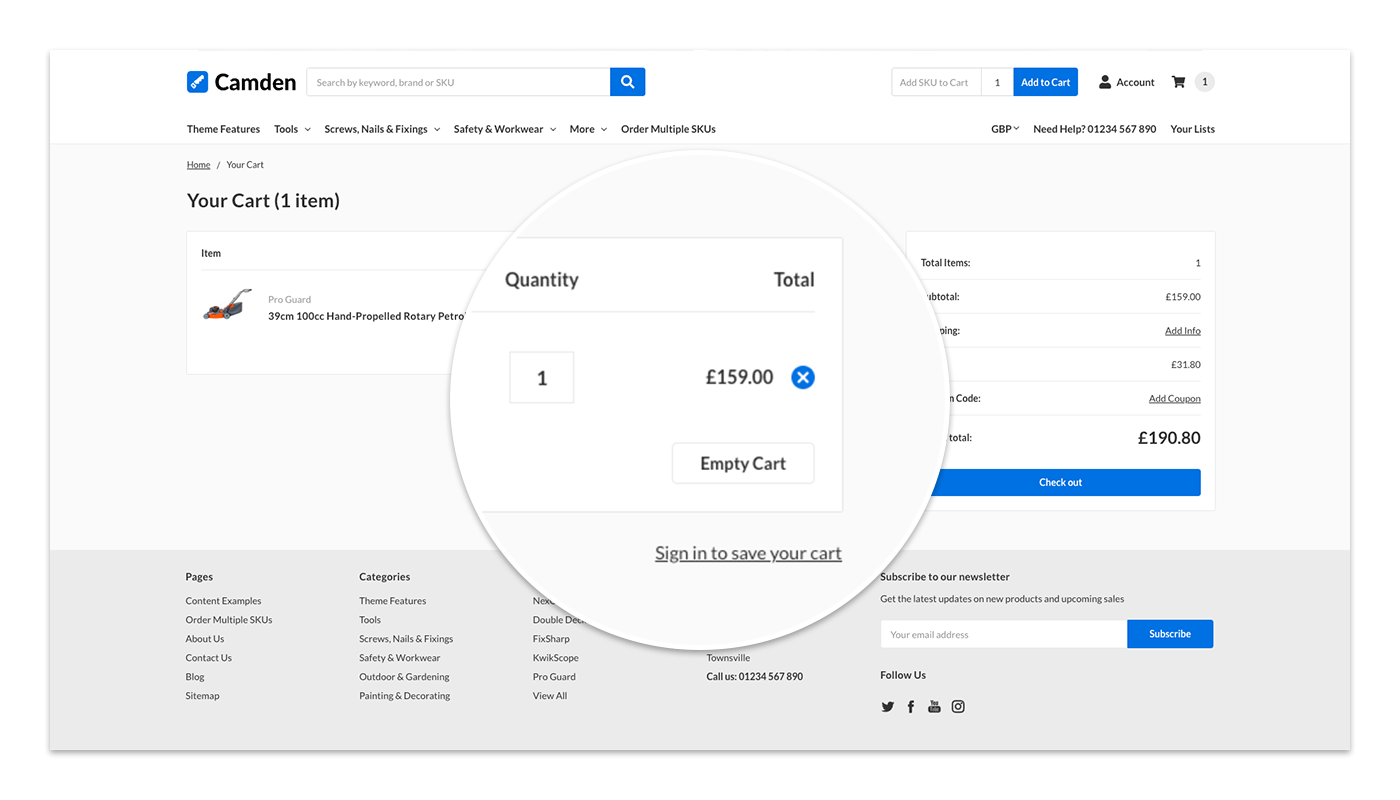Screen dimensions: 1400x800
Task: Open Content Examples footer link
Action: (223, 601)
